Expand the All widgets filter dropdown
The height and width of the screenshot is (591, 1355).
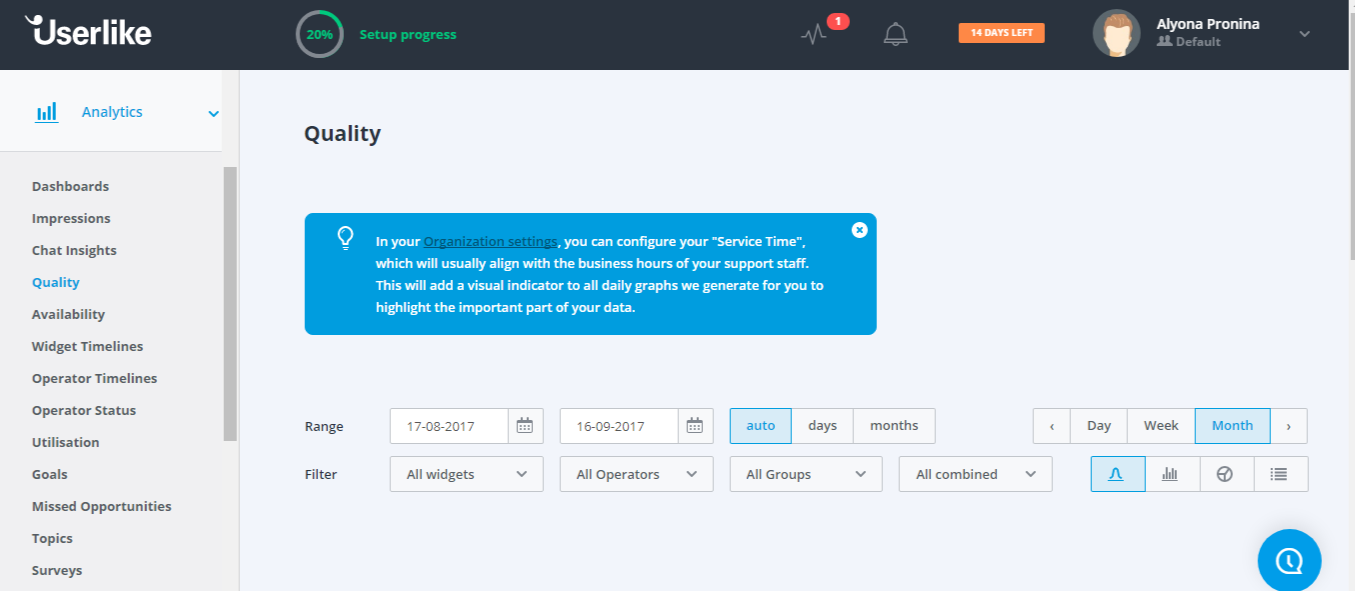pyautogui.click(x=467, y=474)
